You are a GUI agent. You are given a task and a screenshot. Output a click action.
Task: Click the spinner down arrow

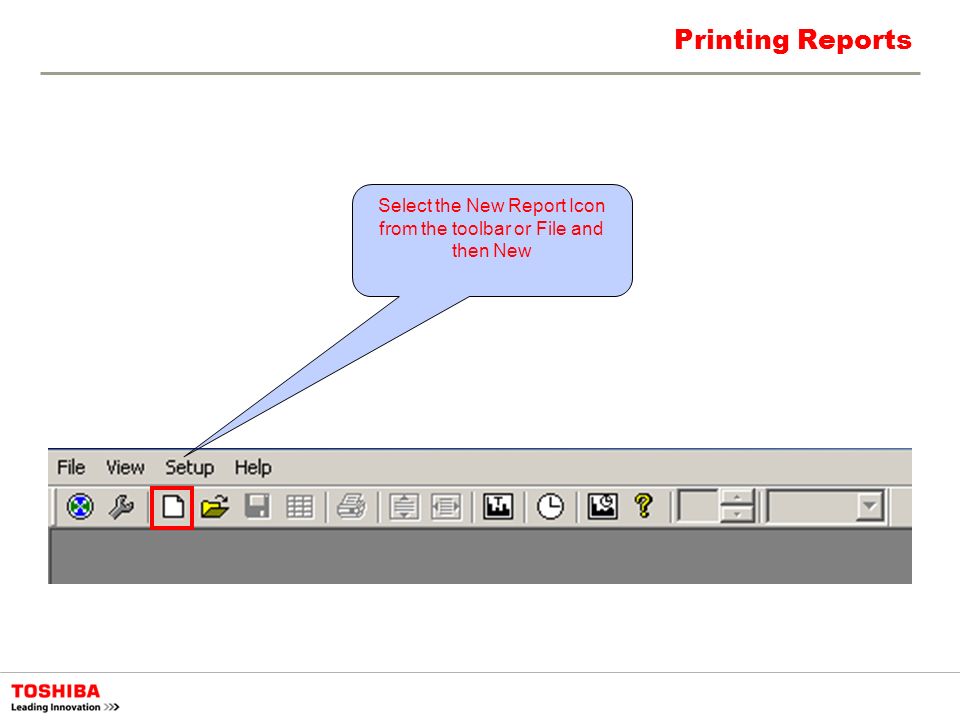[737, 514]
